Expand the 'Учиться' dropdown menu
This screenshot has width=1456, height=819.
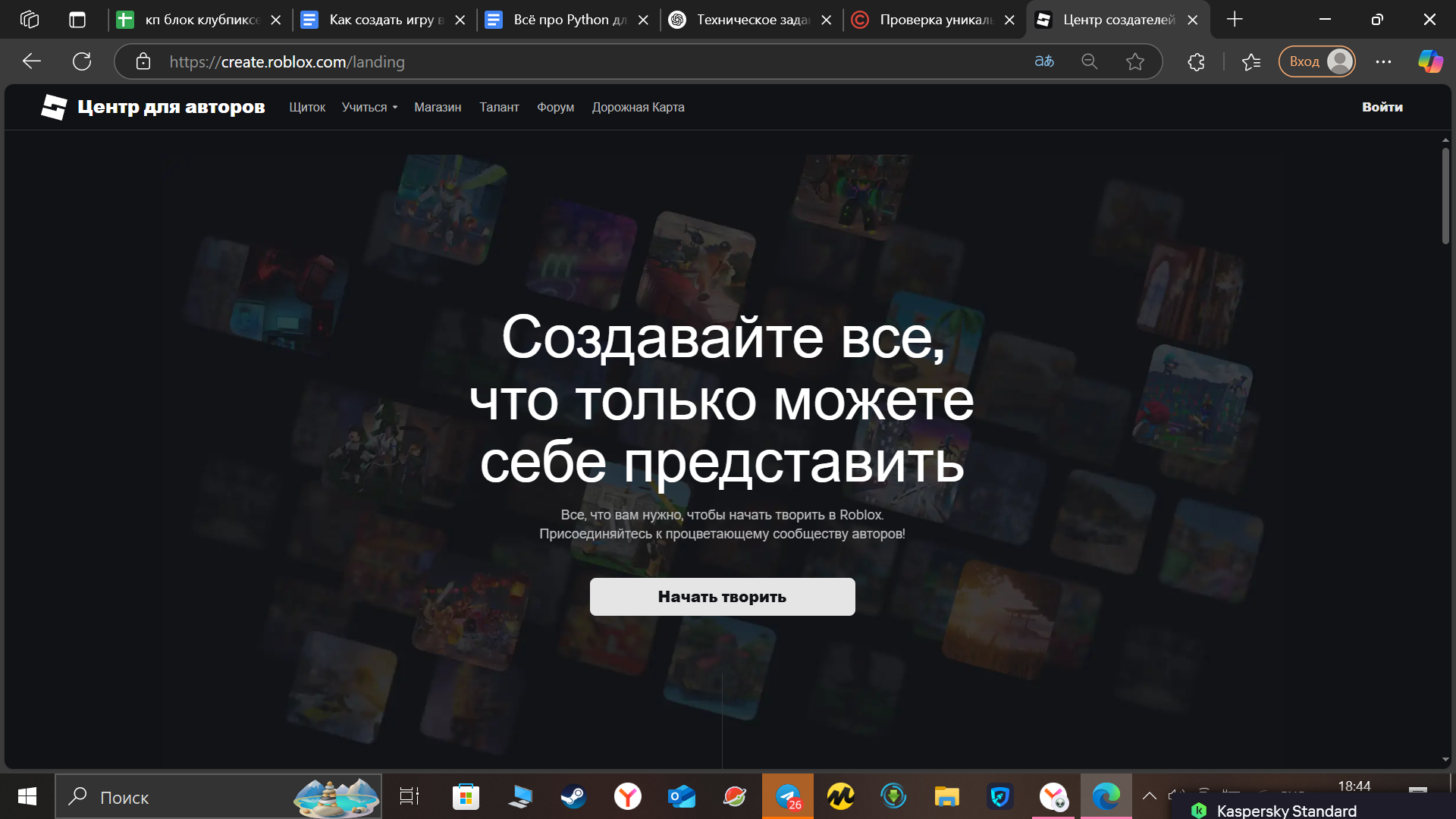[369, 107]
